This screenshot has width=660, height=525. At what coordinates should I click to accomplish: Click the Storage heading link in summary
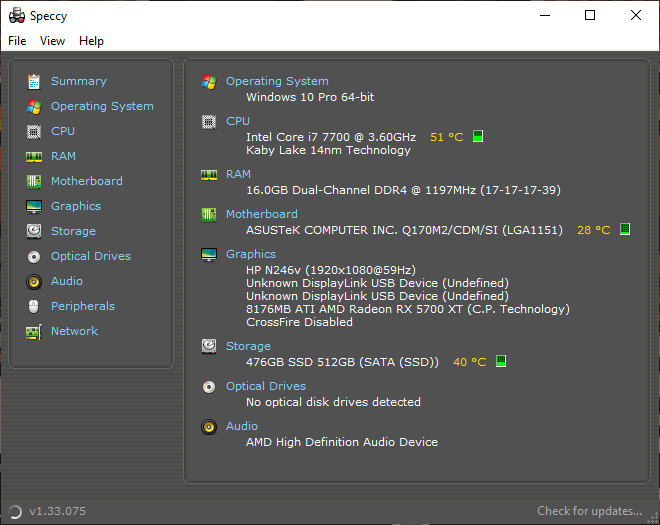pos(248,346)
